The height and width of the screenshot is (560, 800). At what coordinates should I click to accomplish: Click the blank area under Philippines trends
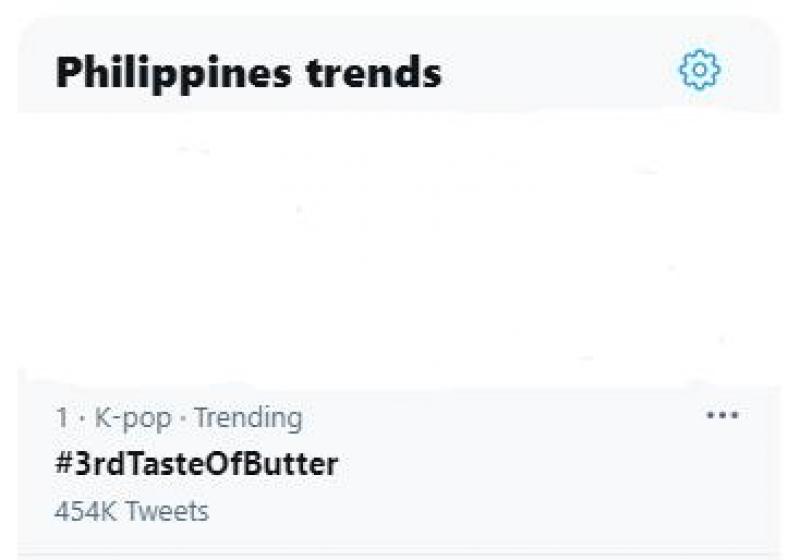tap(400, 250)
